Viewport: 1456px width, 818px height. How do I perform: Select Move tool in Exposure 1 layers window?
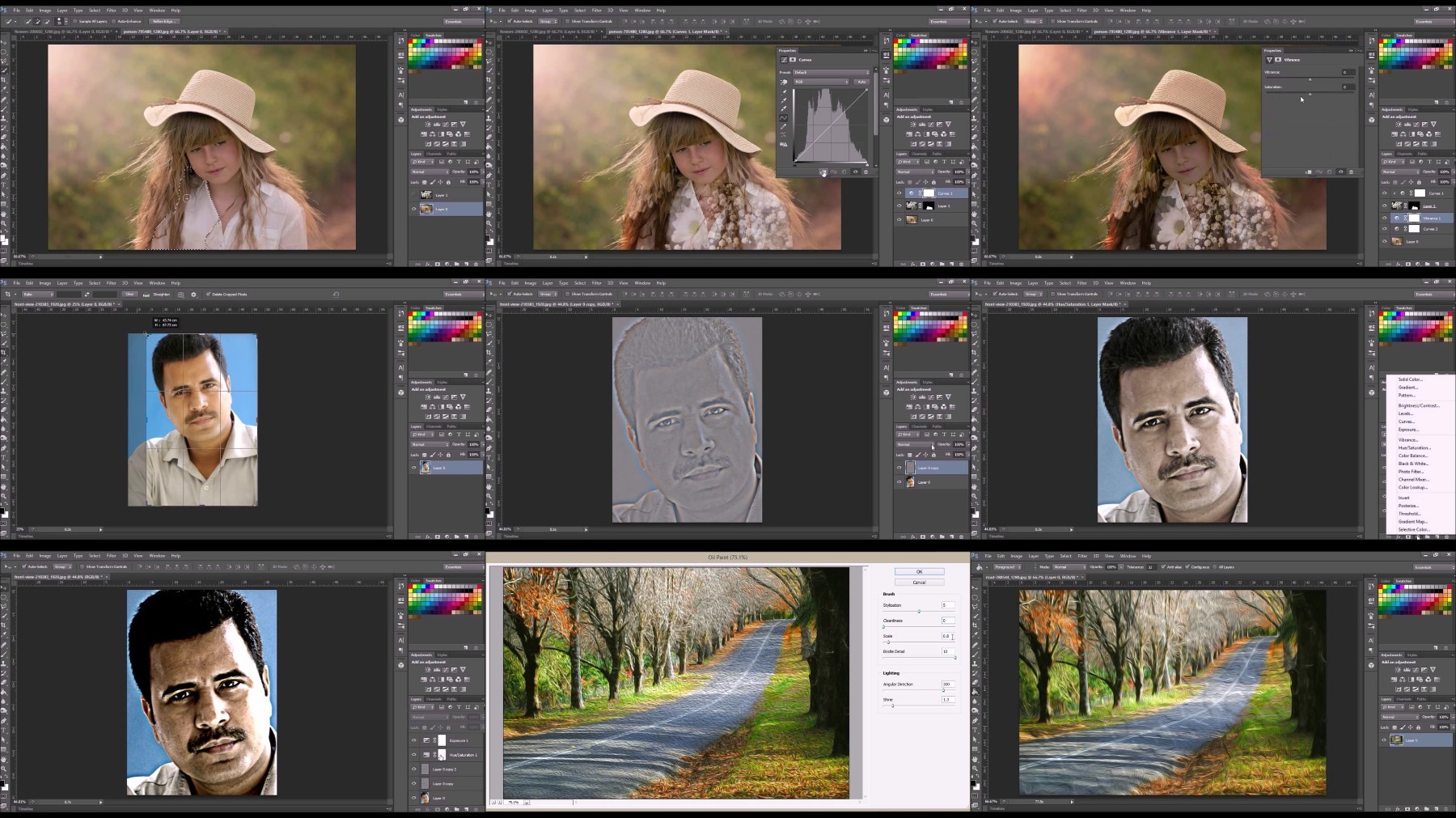pyautogui.click(x=4, y=587)
